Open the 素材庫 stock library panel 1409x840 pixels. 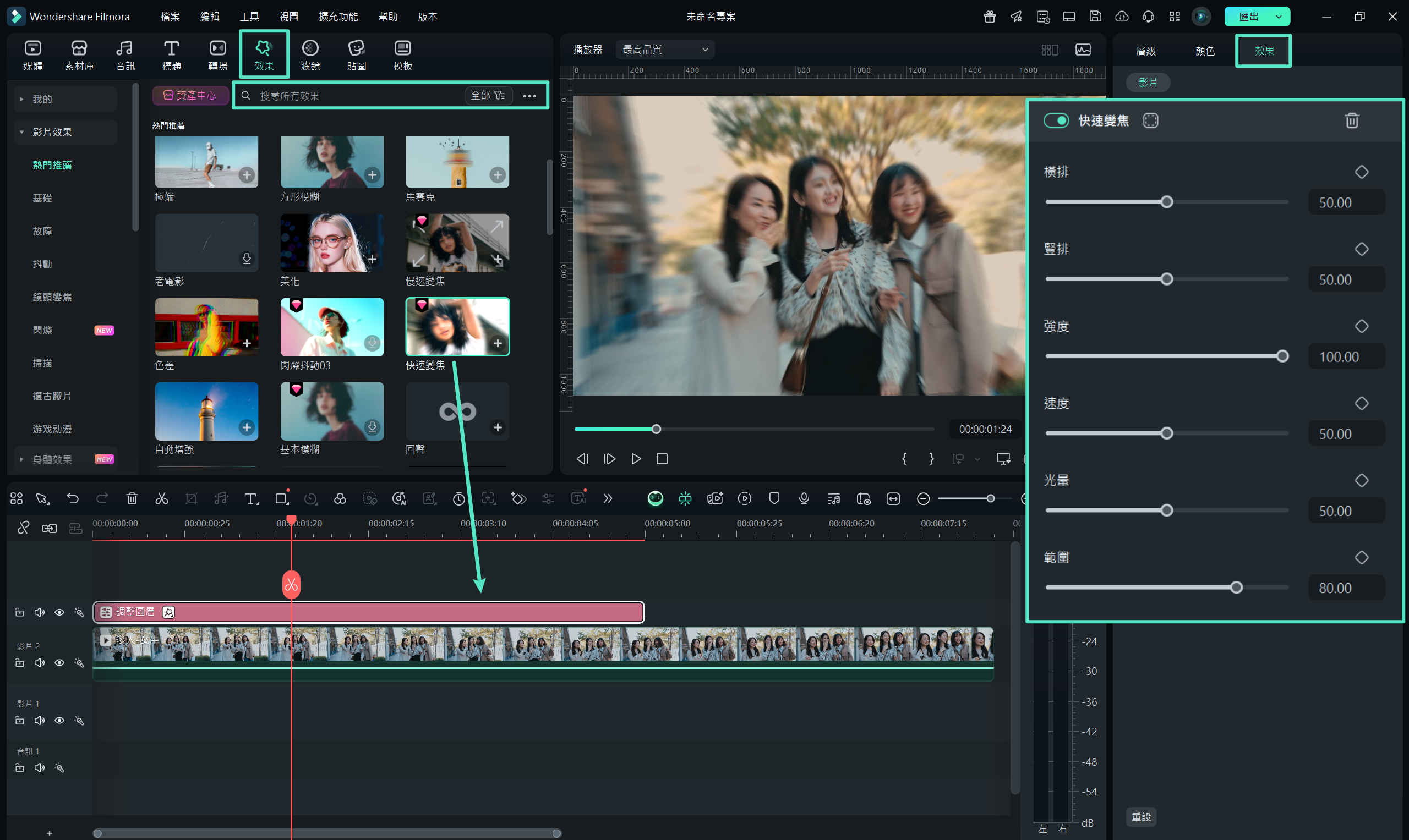pos(79,56)
